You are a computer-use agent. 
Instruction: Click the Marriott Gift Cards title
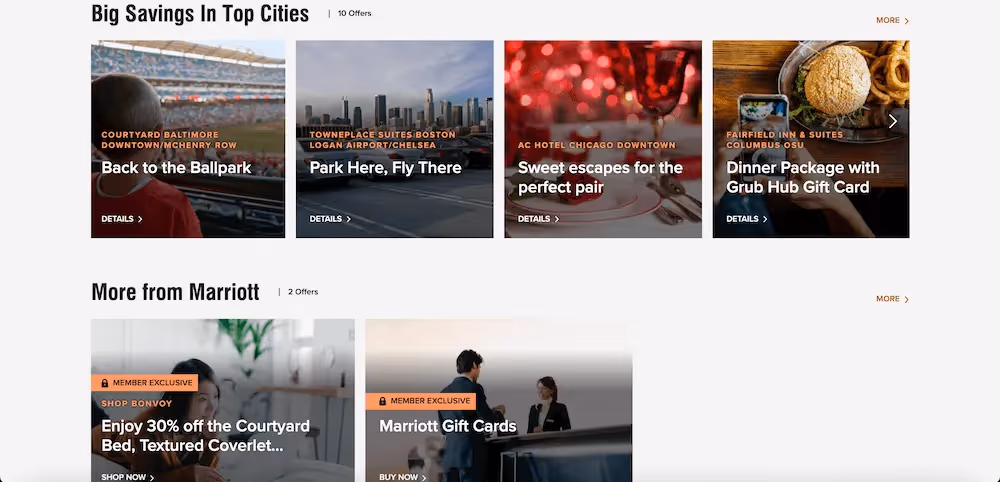click(x=448, y=426)
